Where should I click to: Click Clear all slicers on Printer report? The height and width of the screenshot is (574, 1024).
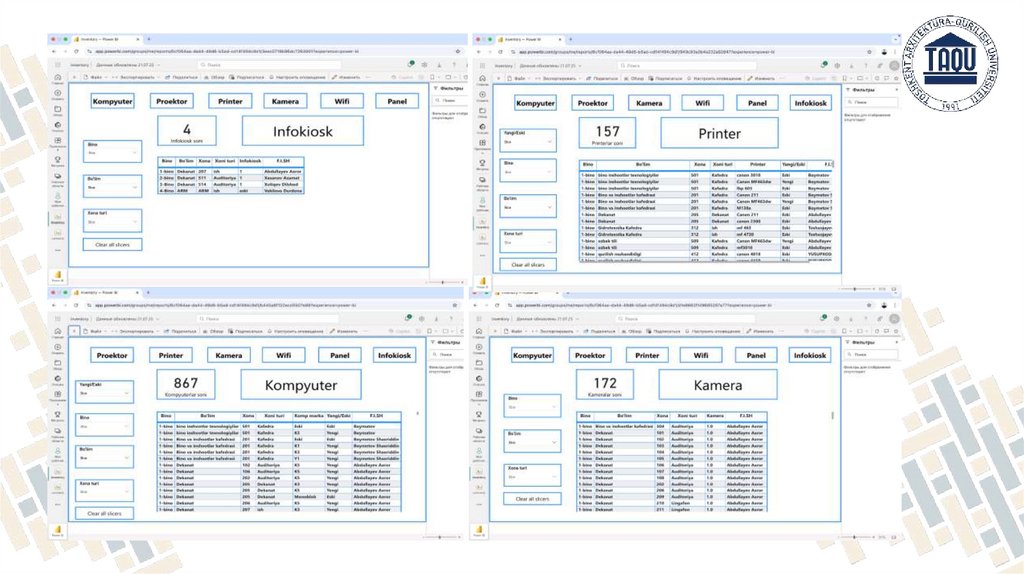click(528, 265)
